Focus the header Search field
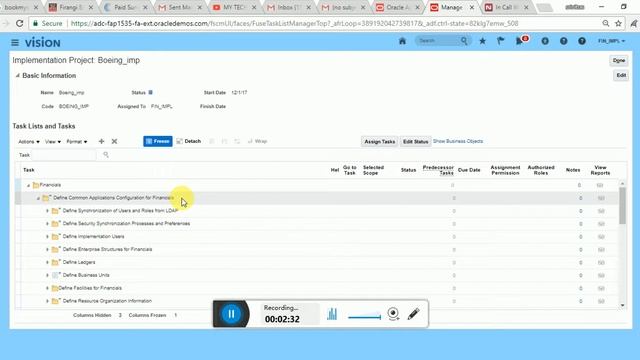This screenshot has height=360, width=640. click(438, 41)
